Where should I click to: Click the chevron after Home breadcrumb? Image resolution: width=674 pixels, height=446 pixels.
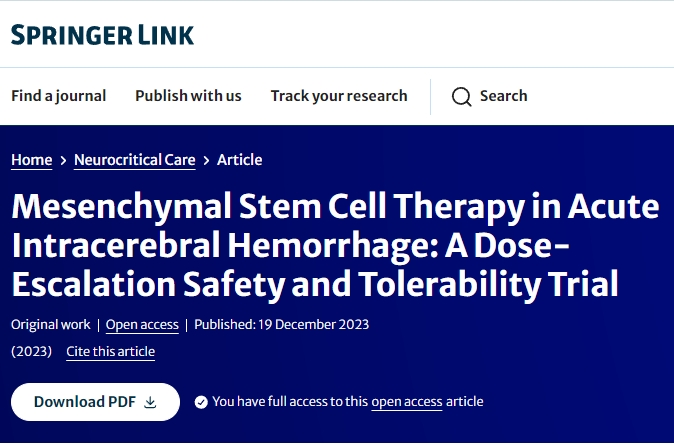pyautogui.click(x=63, y=160)
